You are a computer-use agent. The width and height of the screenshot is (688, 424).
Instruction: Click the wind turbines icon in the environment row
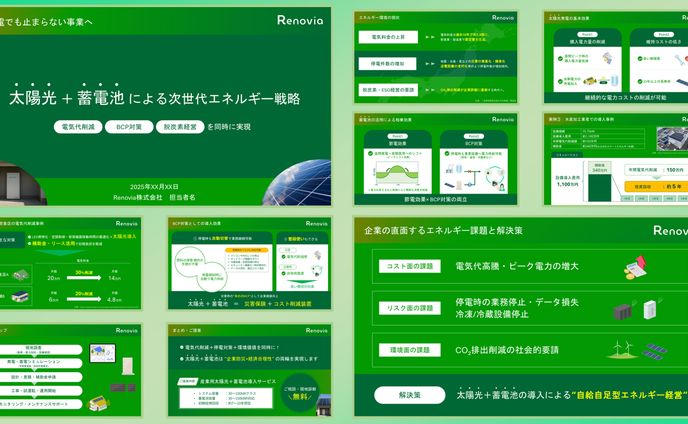623,349
